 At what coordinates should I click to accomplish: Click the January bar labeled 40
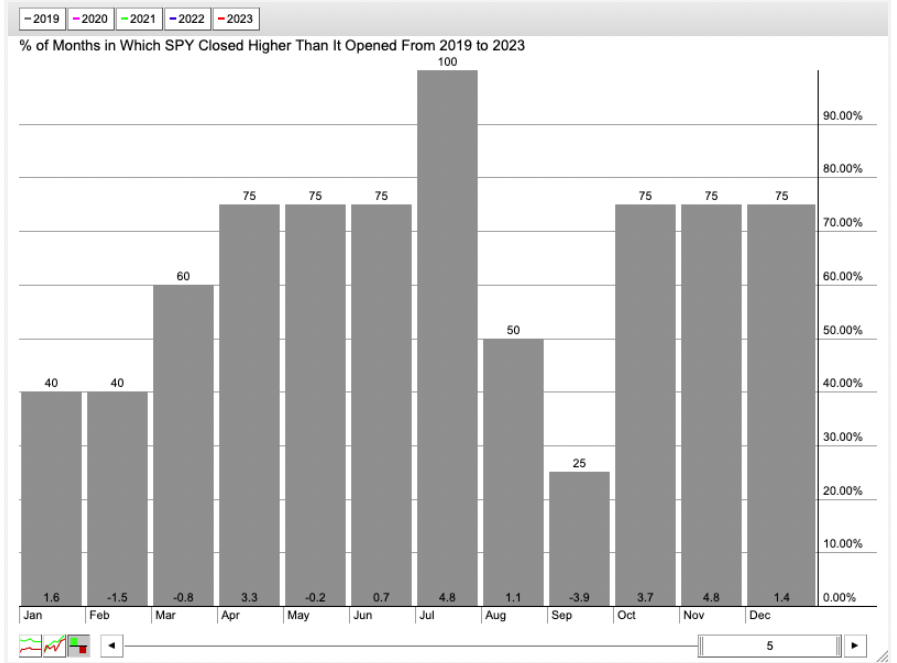(x=51, y=498)
